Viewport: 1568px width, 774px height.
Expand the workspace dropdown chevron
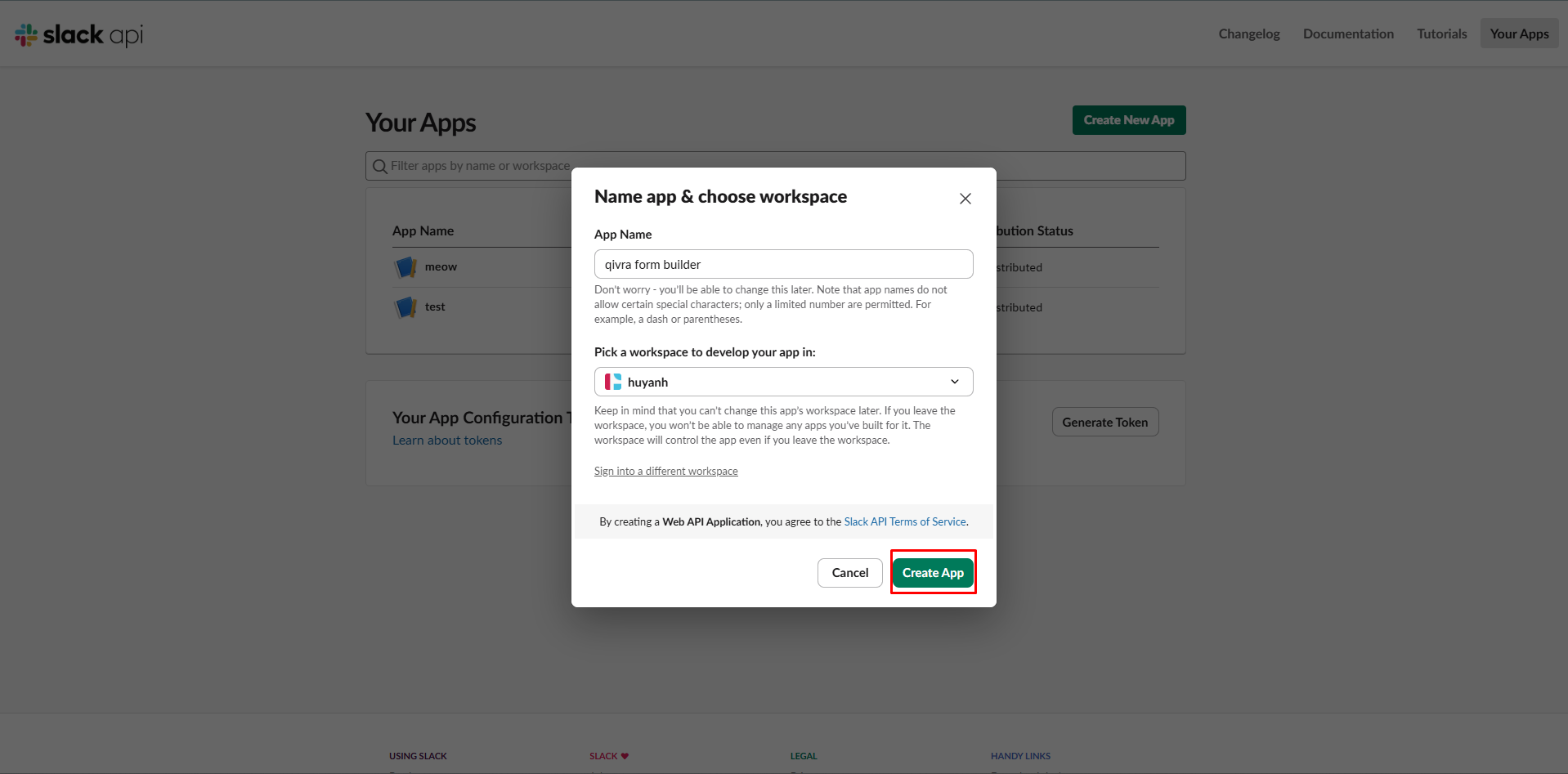click(x=954, y=382)
